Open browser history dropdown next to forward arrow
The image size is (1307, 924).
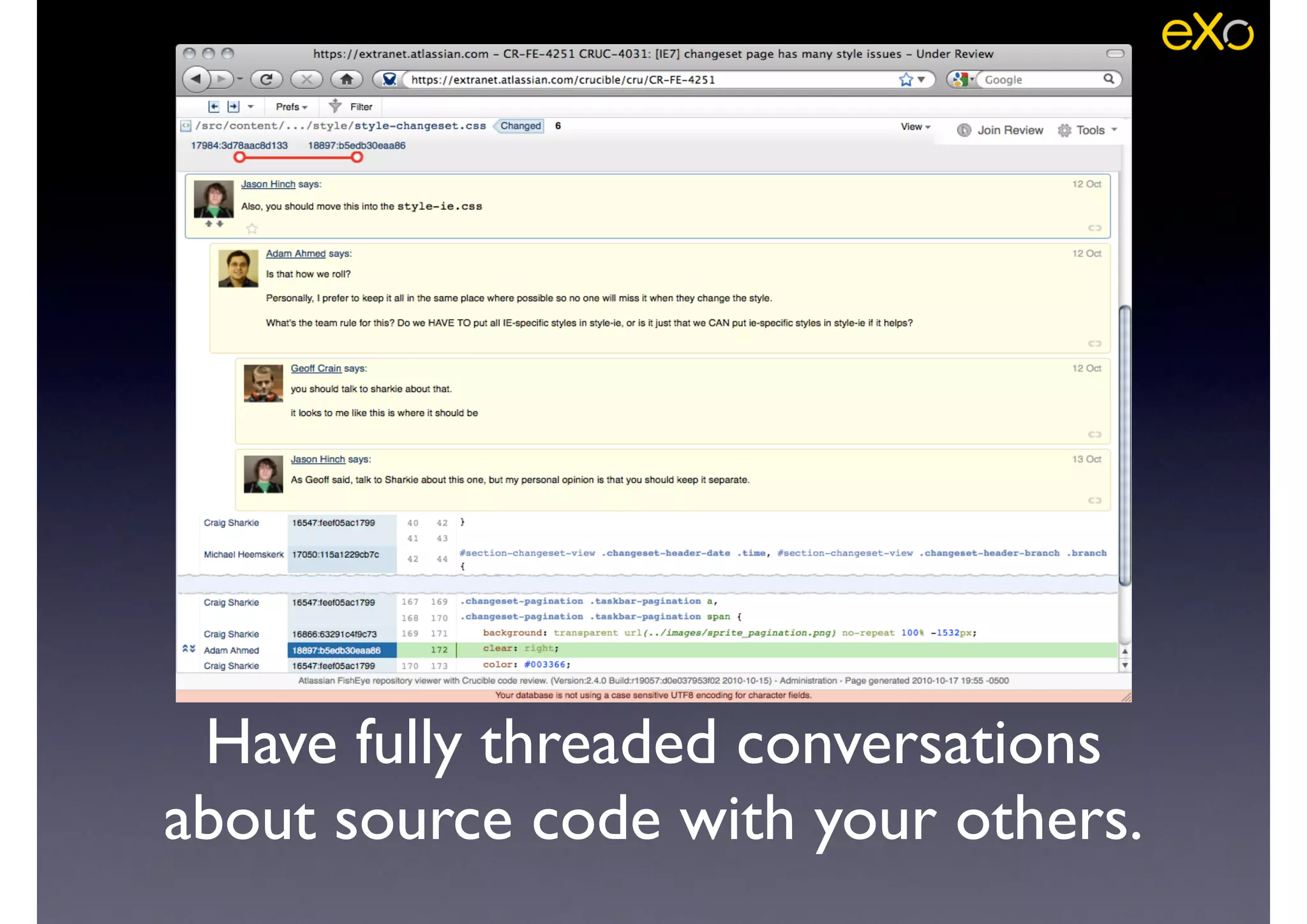(x=240, y=79)
